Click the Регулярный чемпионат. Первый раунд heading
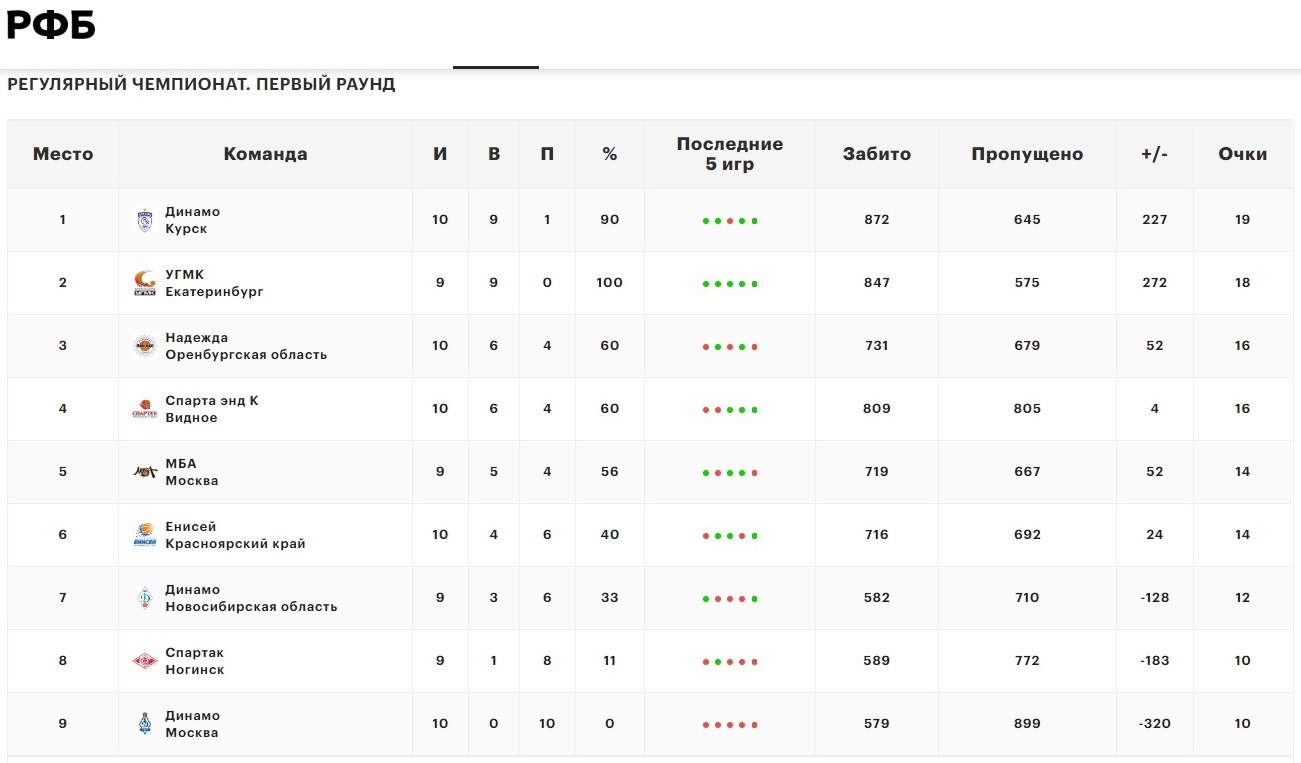This screenshot has width=1301, height=763. tap(201, 85)
